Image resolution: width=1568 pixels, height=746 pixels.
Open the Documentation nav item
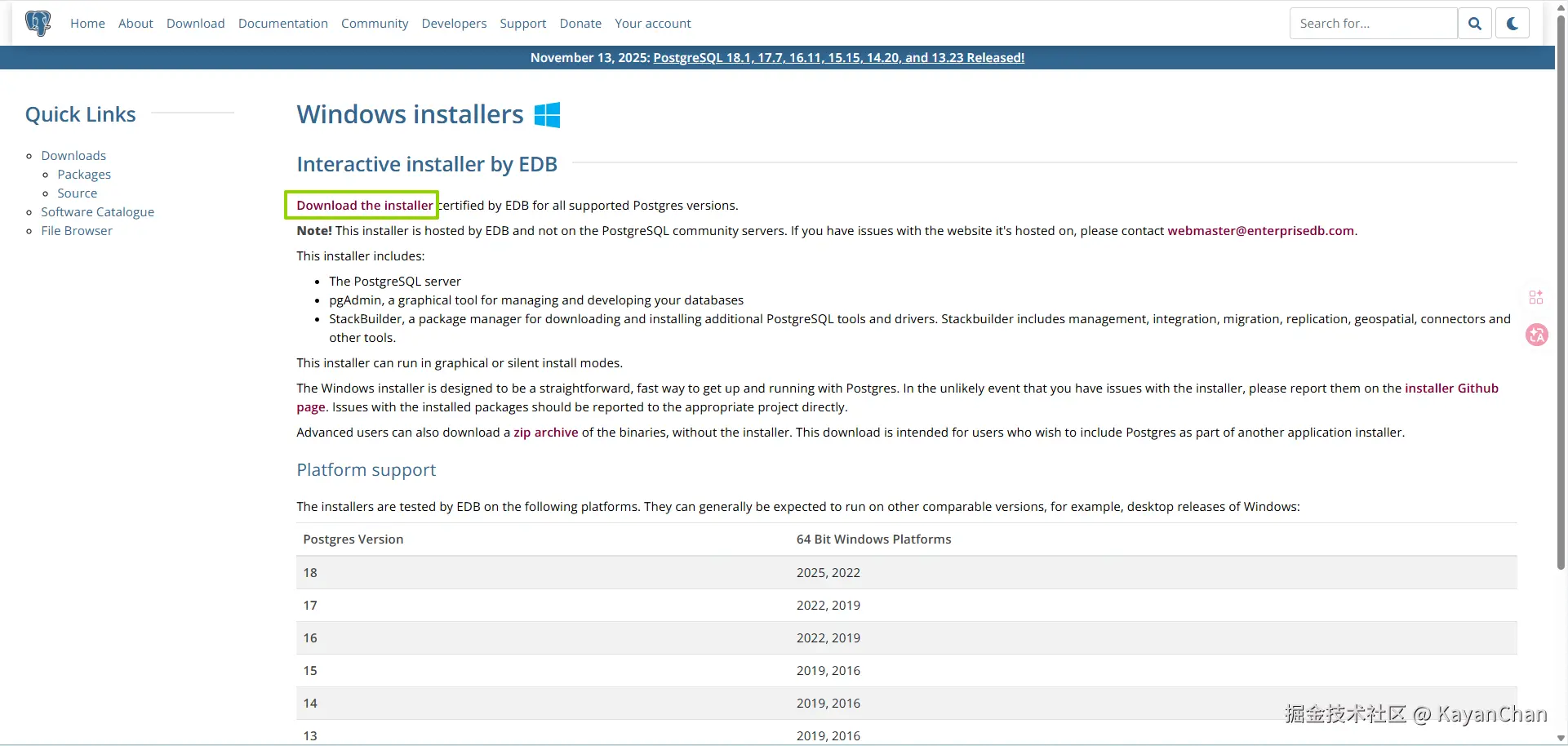pos(283,24)
